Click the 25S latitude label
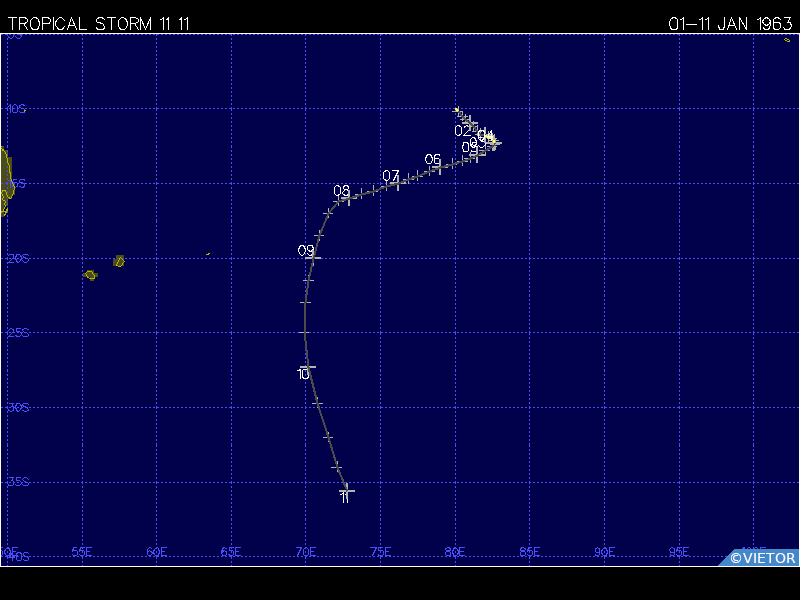The width and height of the screenshot is (800, 600). click(18, 333)
